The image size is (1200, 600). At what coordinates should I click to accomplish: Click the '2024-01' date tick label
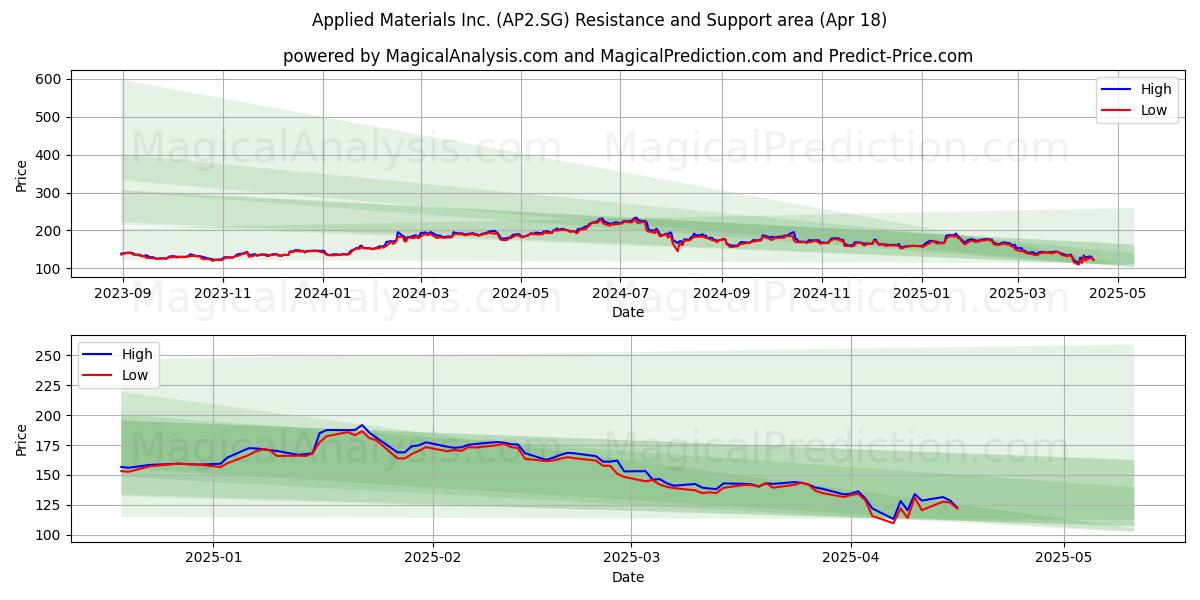coord(323,294)
